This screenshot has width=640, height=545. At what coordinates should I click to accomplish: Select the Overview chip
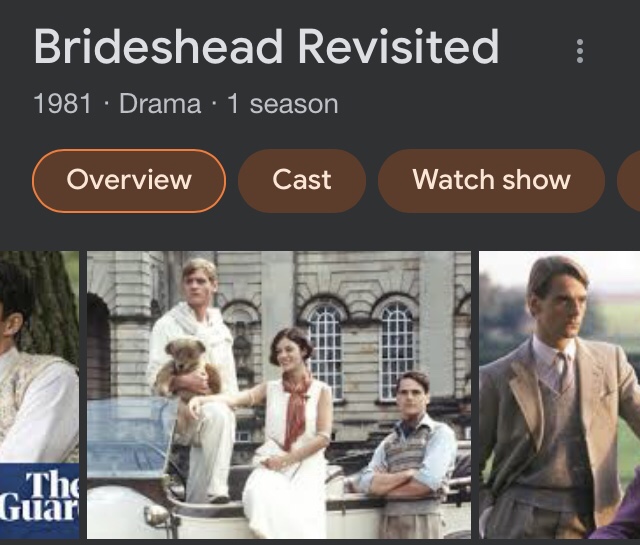click(129, 180)
